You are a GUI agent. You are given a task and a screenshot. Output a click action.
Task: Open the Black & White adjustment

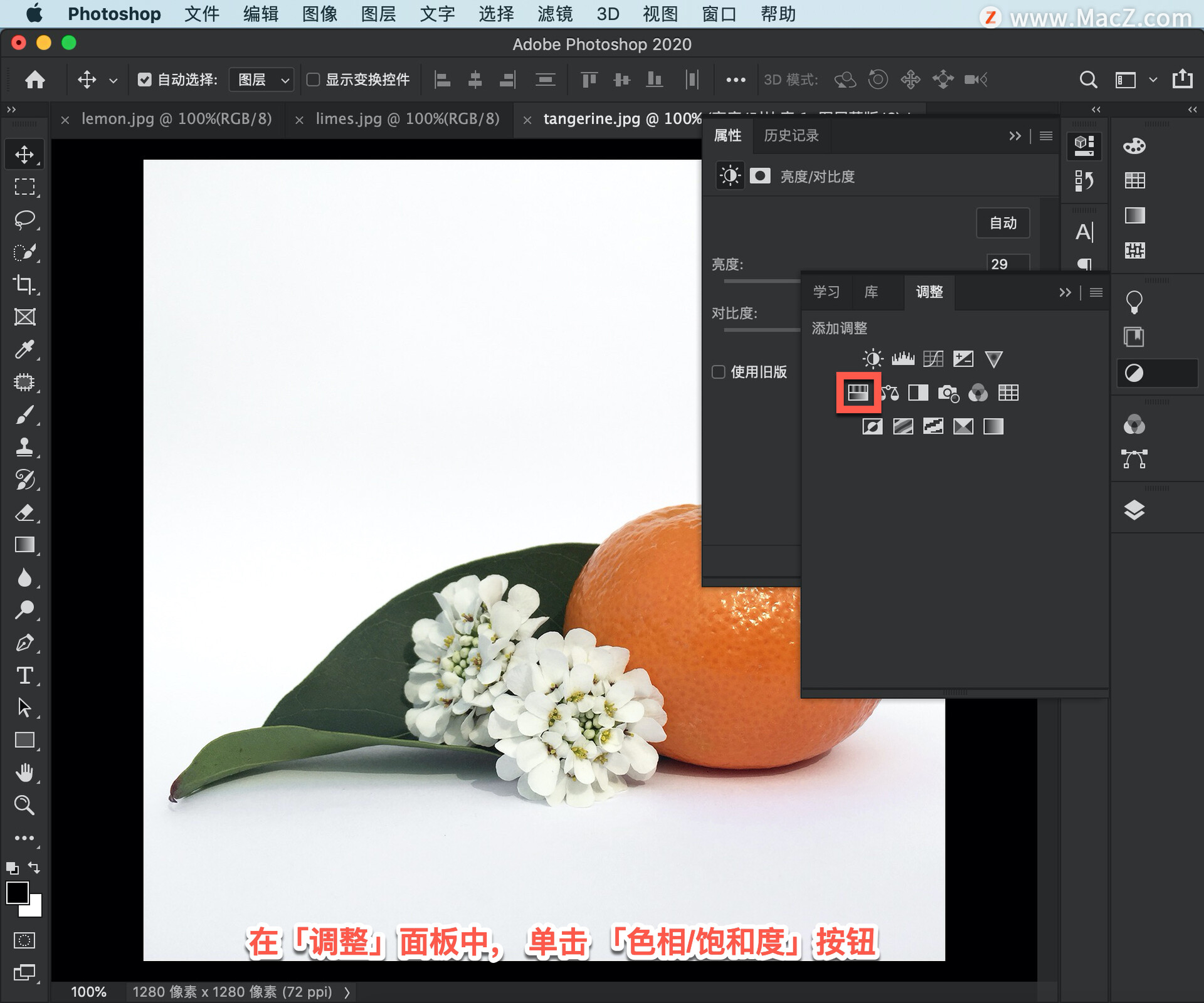[x=919, y=393]
